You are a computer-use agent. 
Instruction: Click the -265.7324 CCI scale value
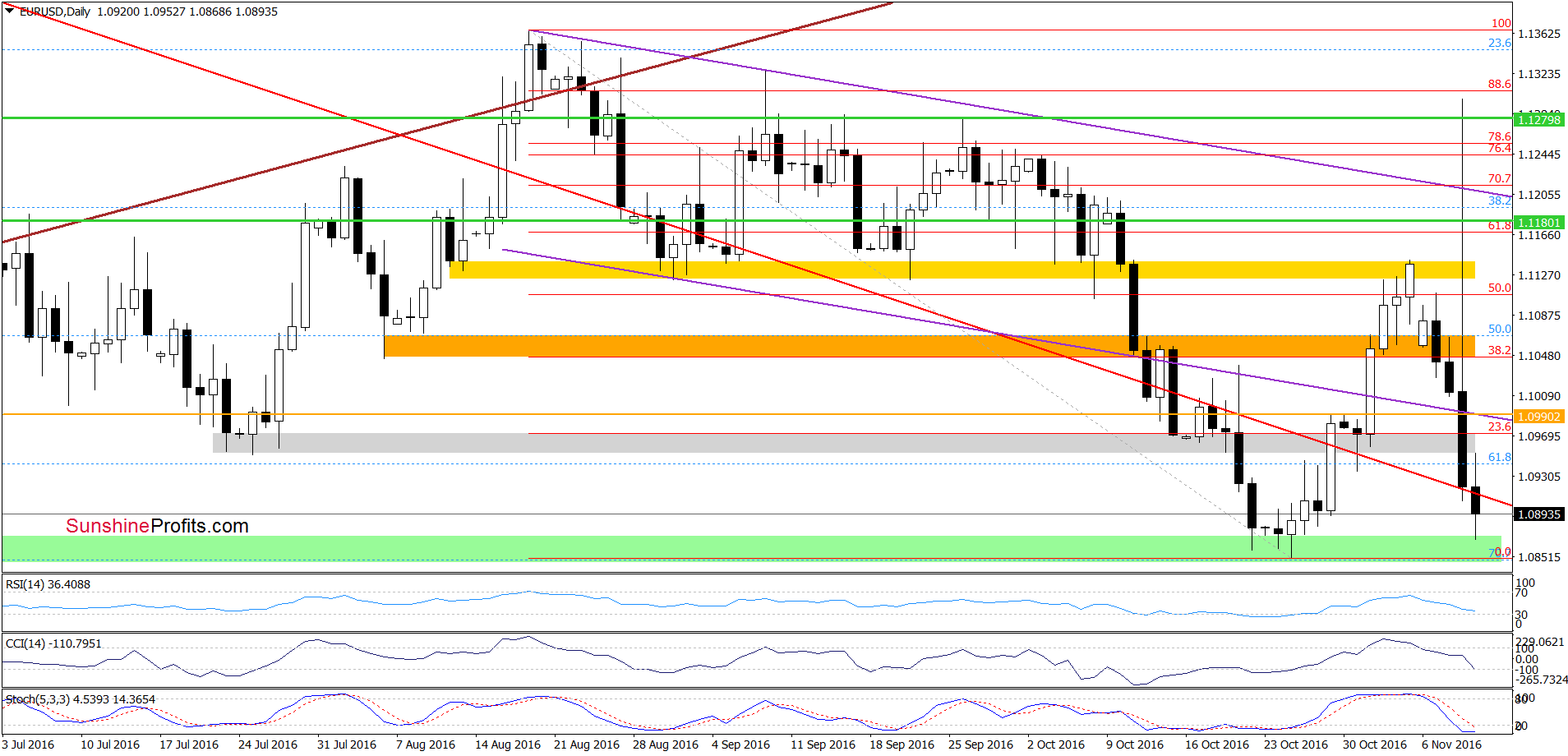click(x=1540, y=680)
